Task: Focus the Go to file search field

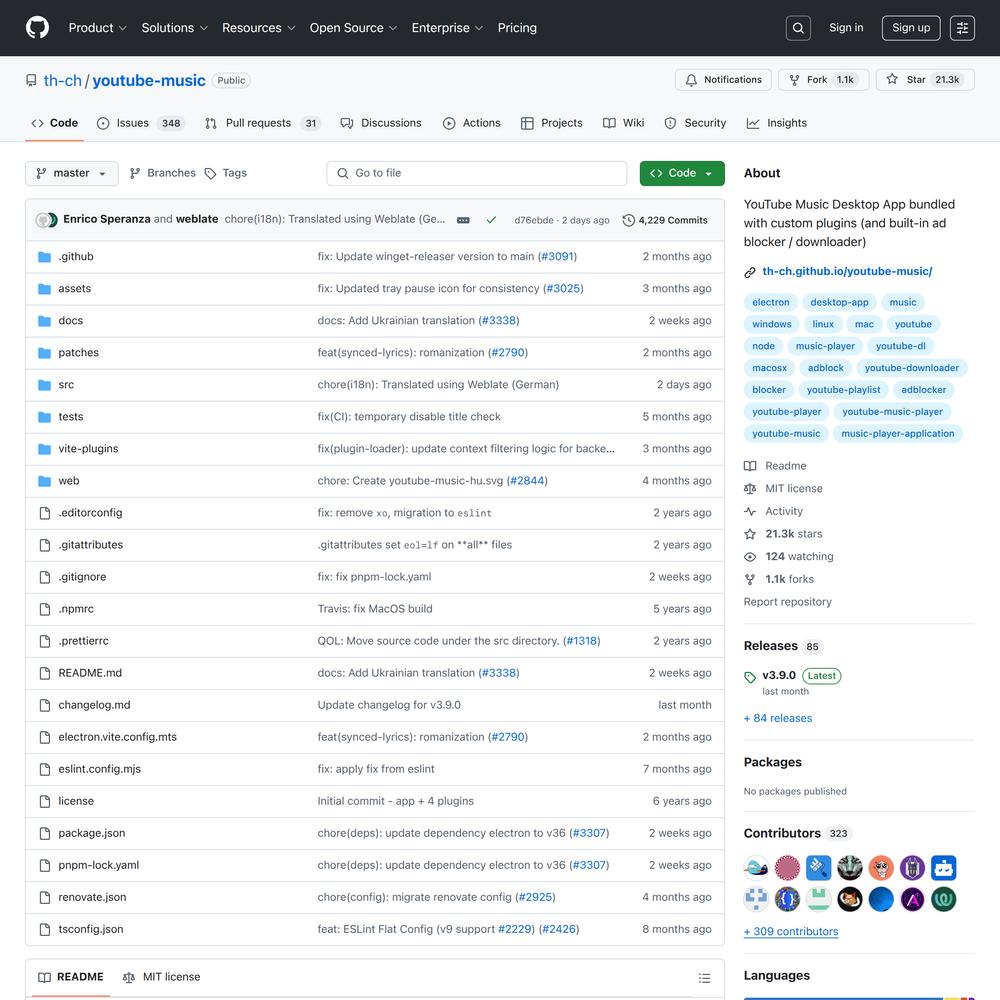Action: click(476, 173)
